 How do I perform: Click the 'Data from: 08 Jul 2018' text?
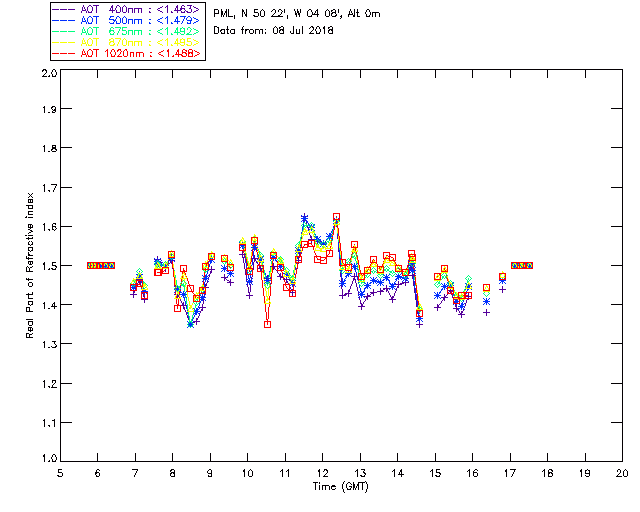[x=273, y=31]
